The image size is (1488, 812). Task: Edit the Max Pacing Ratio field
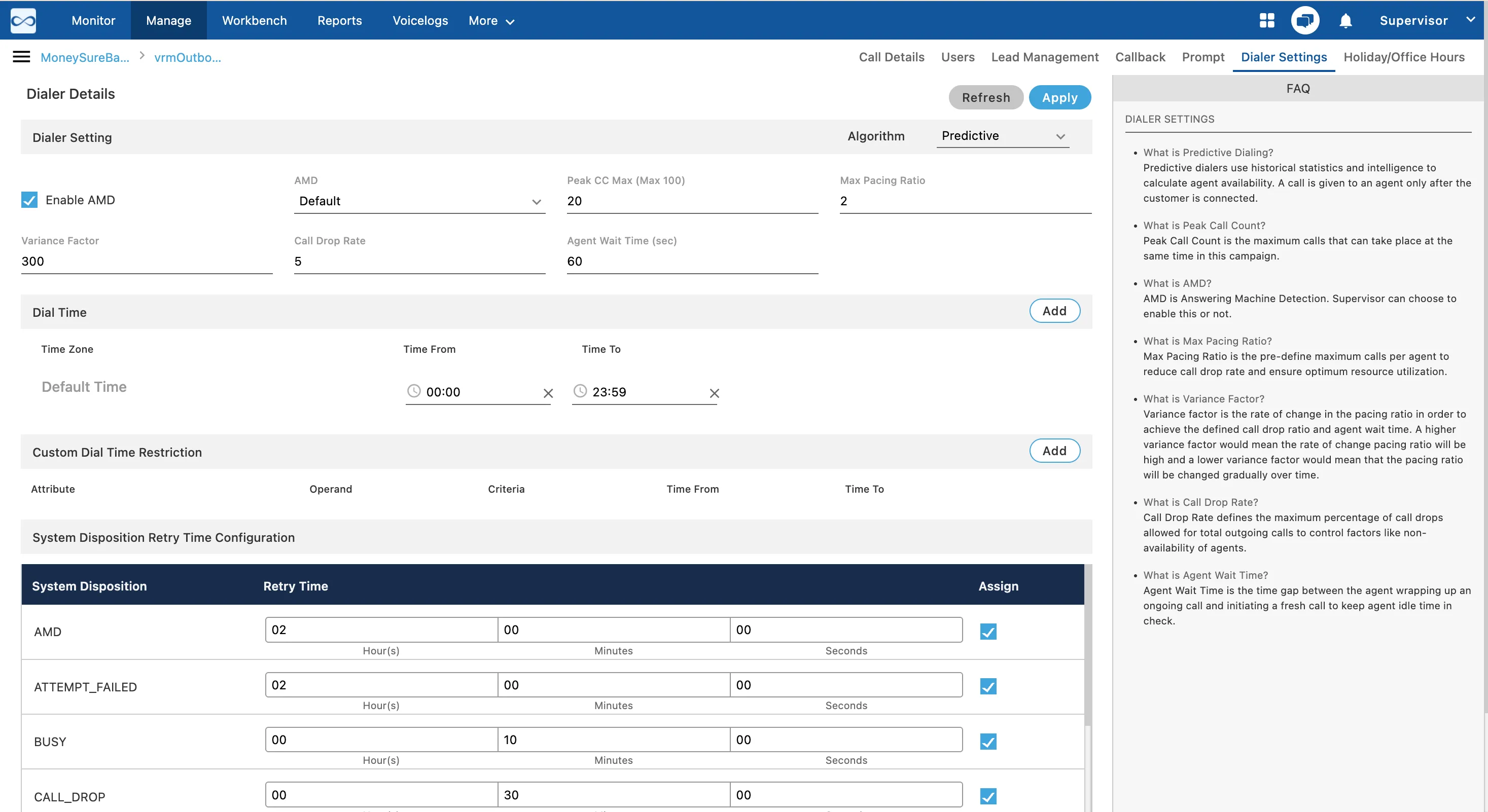[965, 201]
